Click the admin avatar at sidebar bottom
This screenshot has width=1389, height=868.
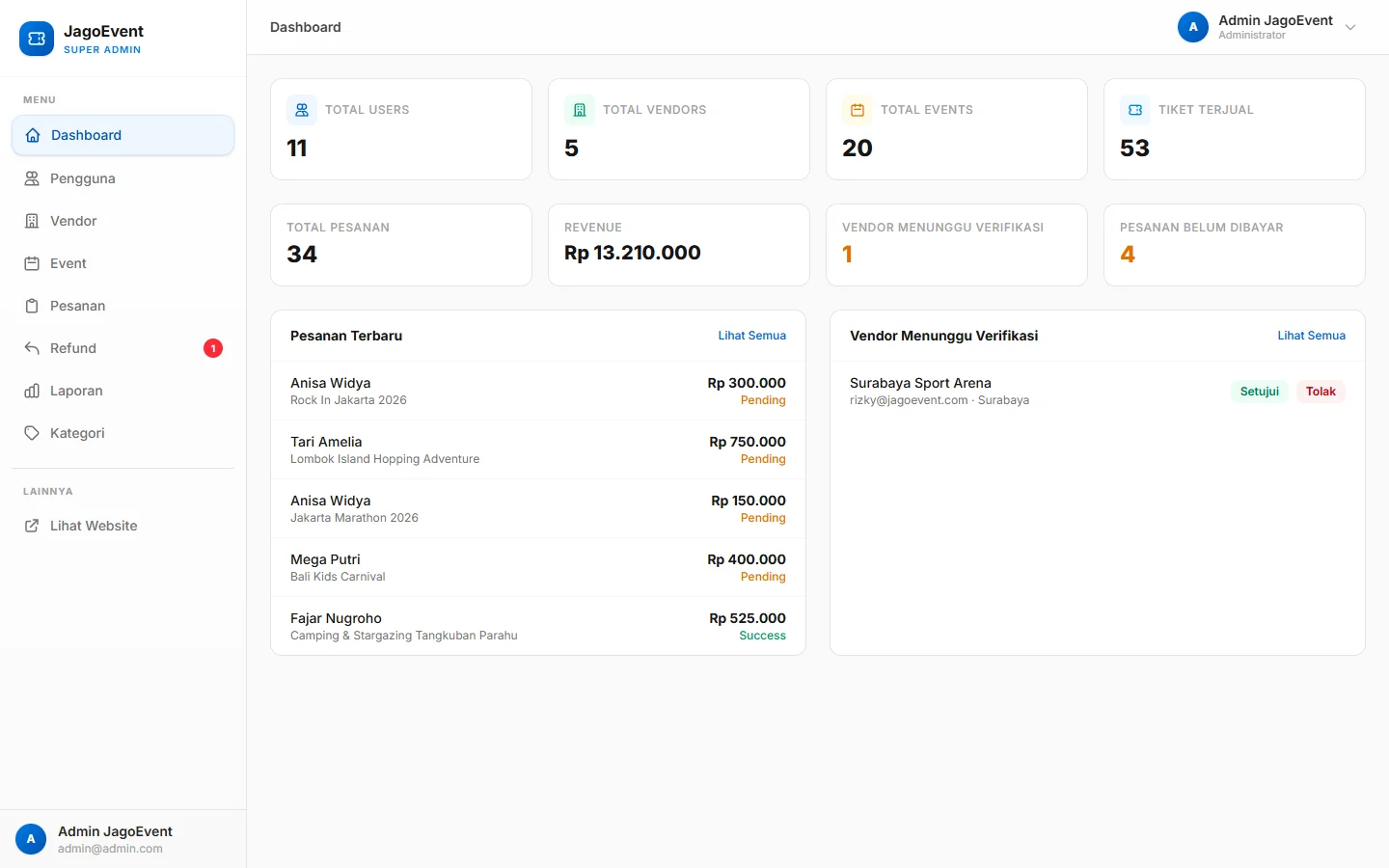pos(31,839)
